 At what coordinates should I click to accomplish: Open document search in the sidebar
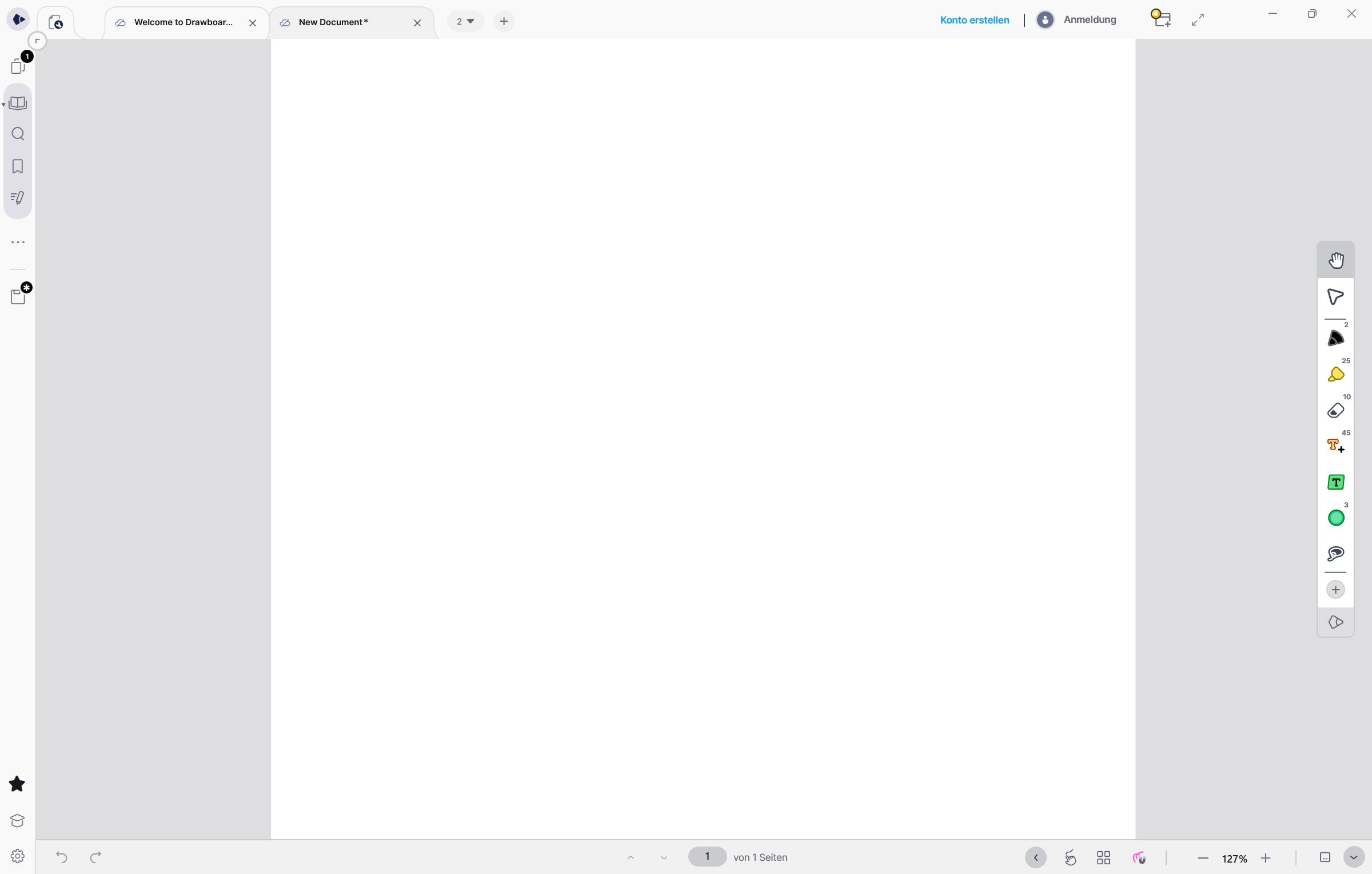pos(17,133)
